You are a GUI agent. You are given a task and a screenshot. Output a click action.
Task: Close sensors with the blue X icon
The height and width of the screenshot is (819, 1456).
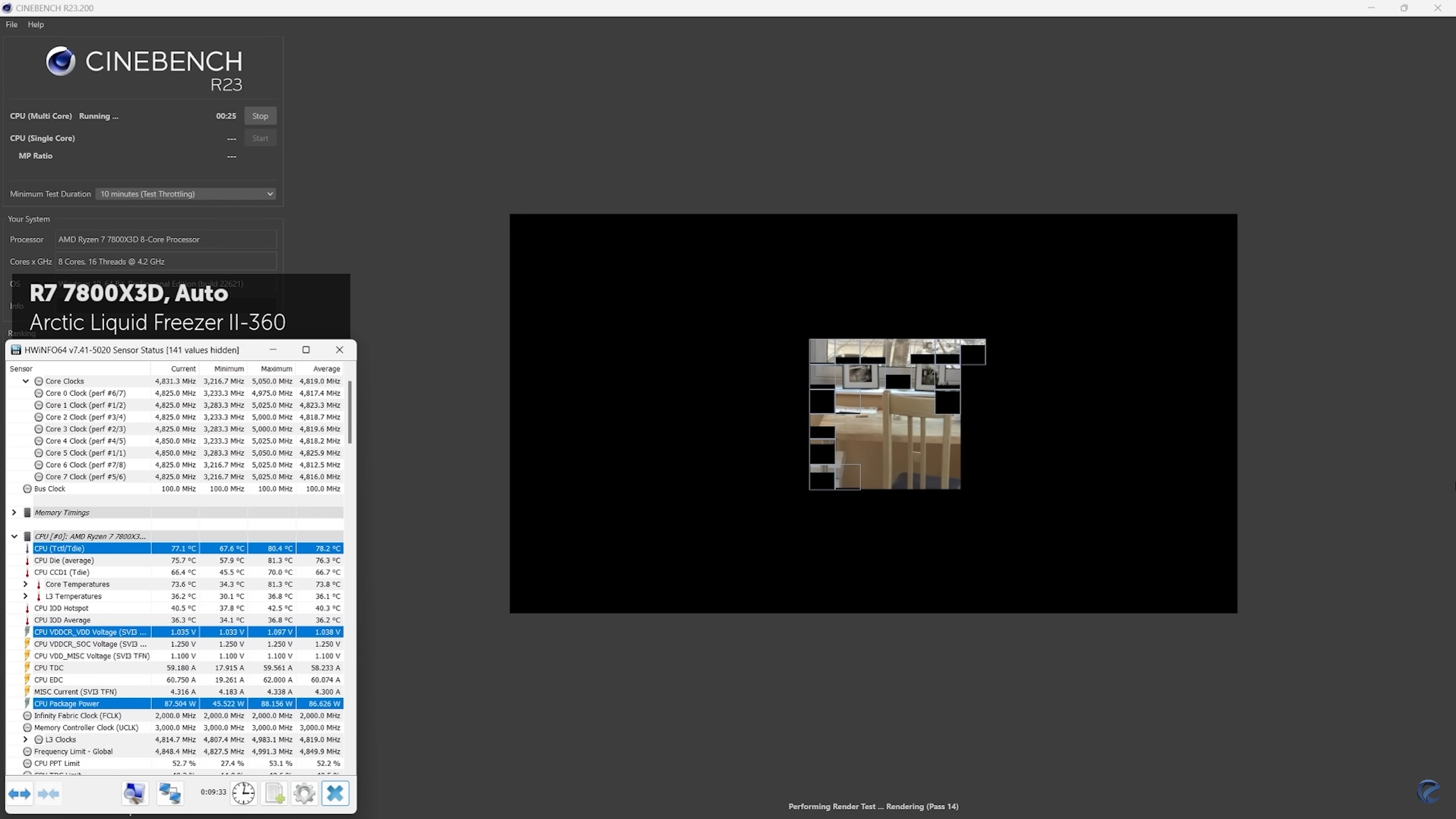(335, 793)
